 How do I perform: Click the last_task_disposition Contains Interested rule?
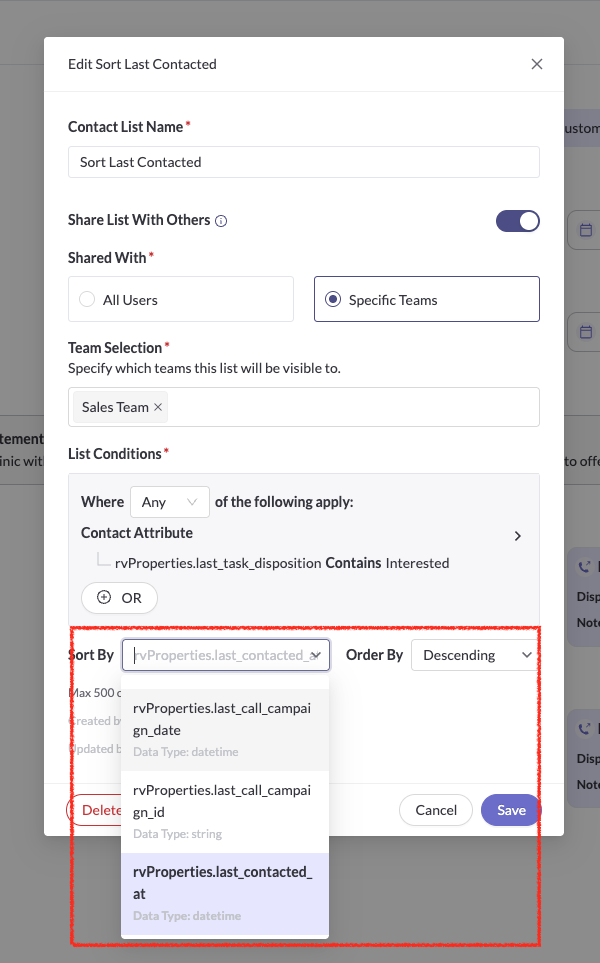[x=282, y=563]
